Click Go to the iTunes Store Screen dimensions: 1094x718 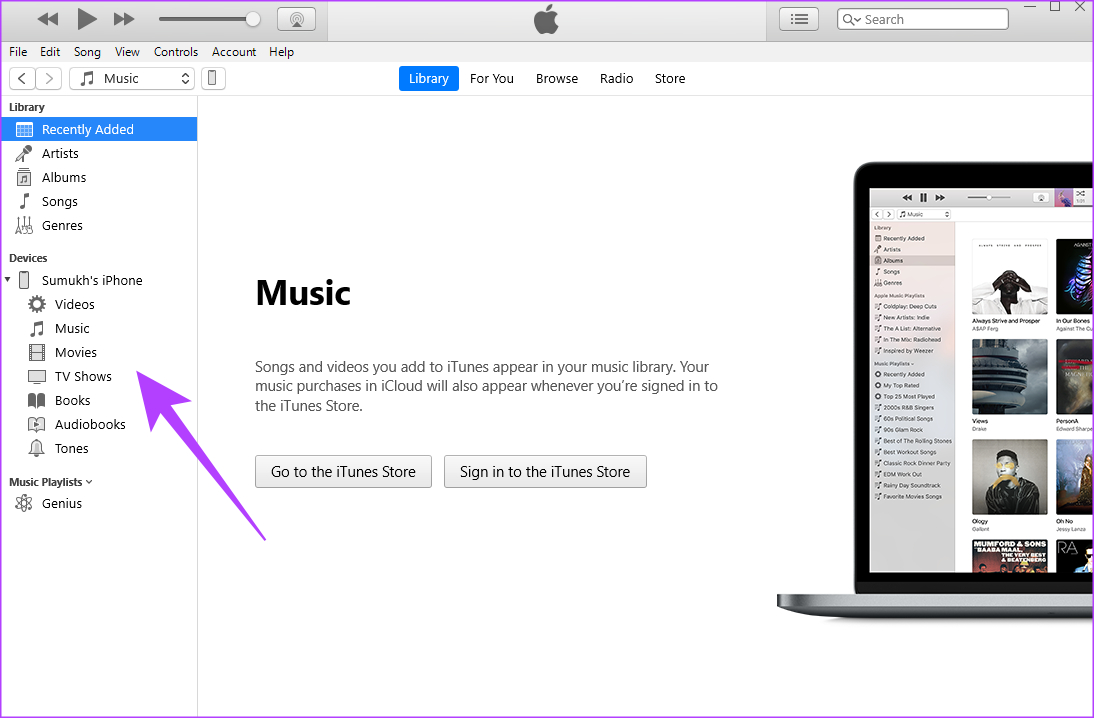click(x=343, y=471)
